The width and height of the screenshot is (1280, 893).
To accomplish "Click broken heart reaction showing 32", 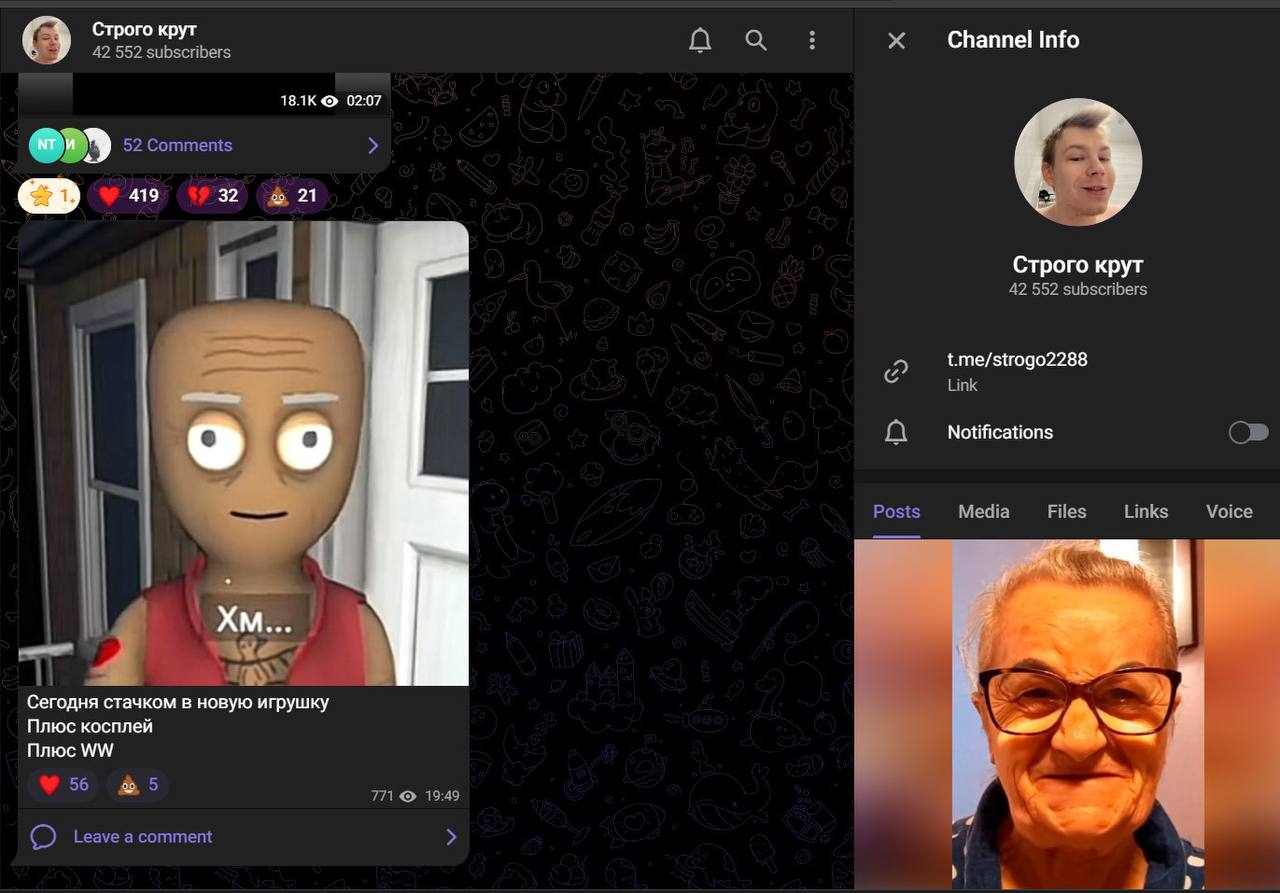I will 213,195.
